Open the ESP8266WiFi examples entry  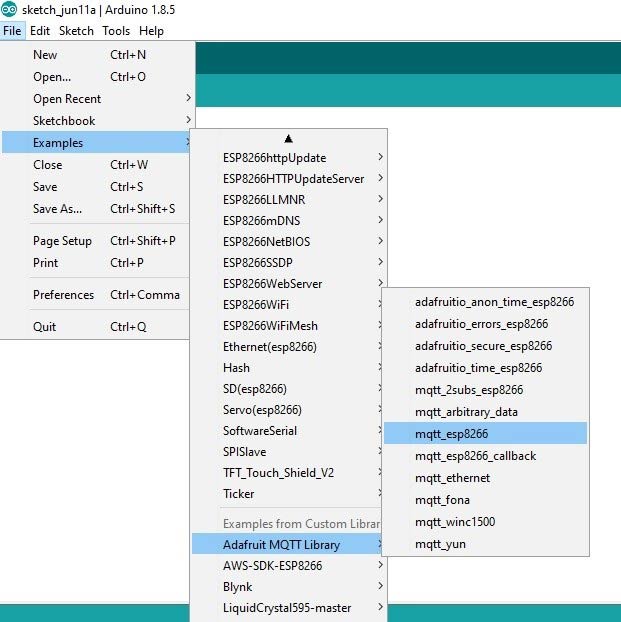click(x=286, y=305)
